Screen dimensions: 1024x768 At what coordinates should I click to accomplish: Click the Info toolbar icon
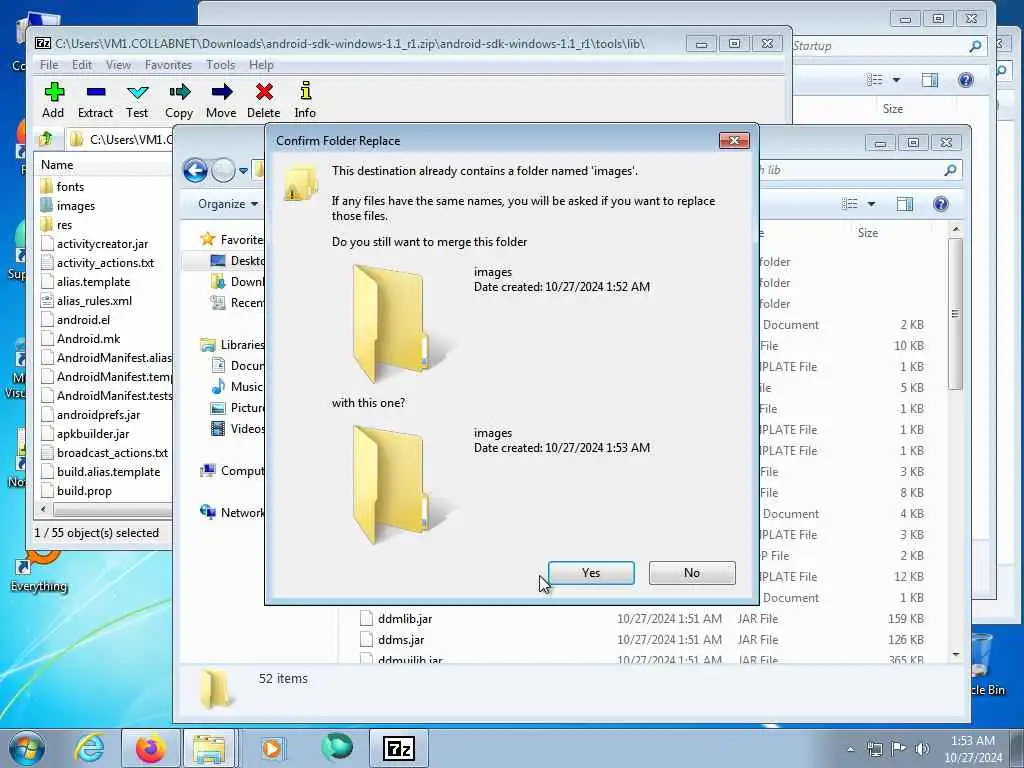pos(305,99)
